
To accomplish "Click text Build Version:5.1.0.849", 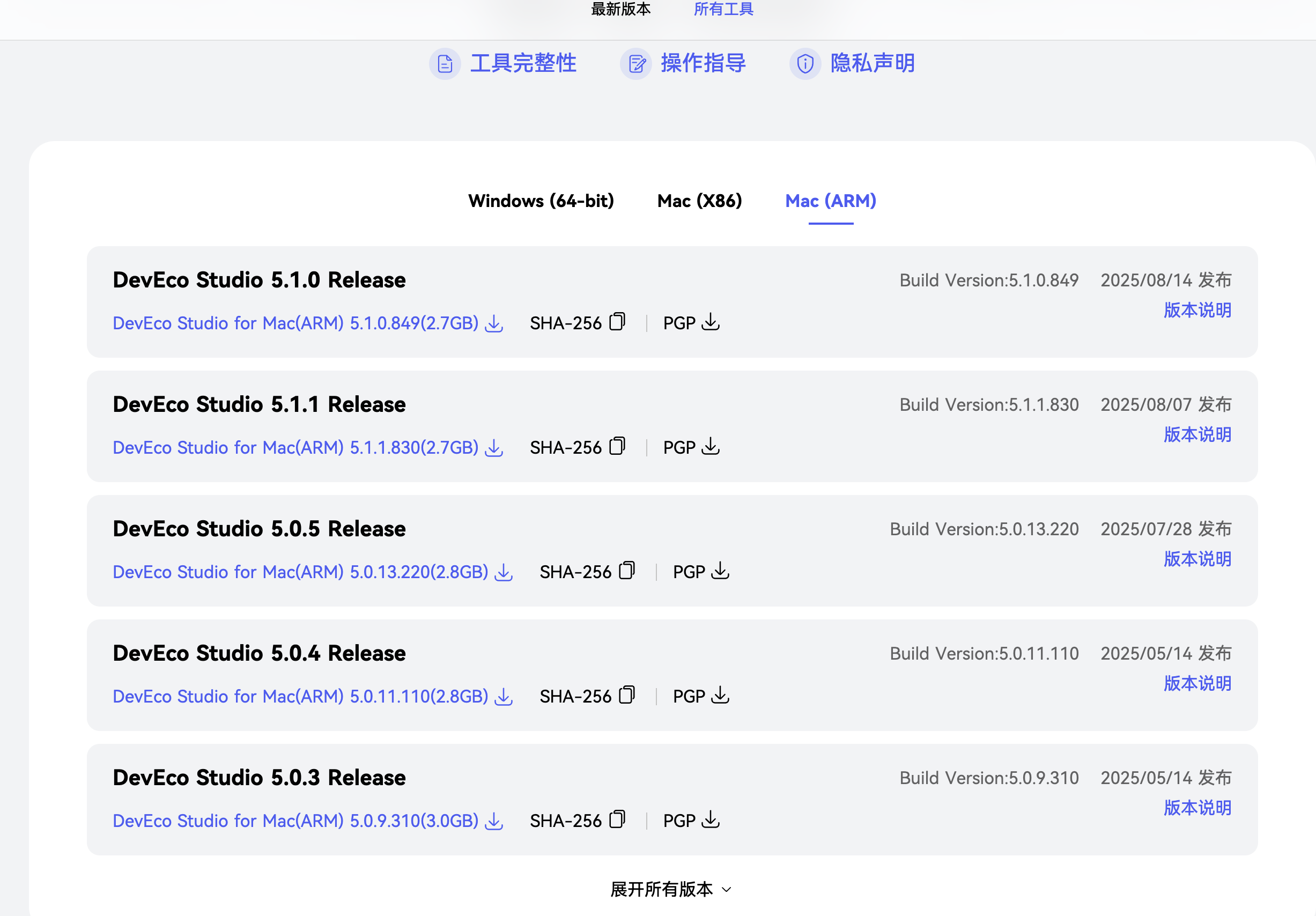I will coord(989,280).
